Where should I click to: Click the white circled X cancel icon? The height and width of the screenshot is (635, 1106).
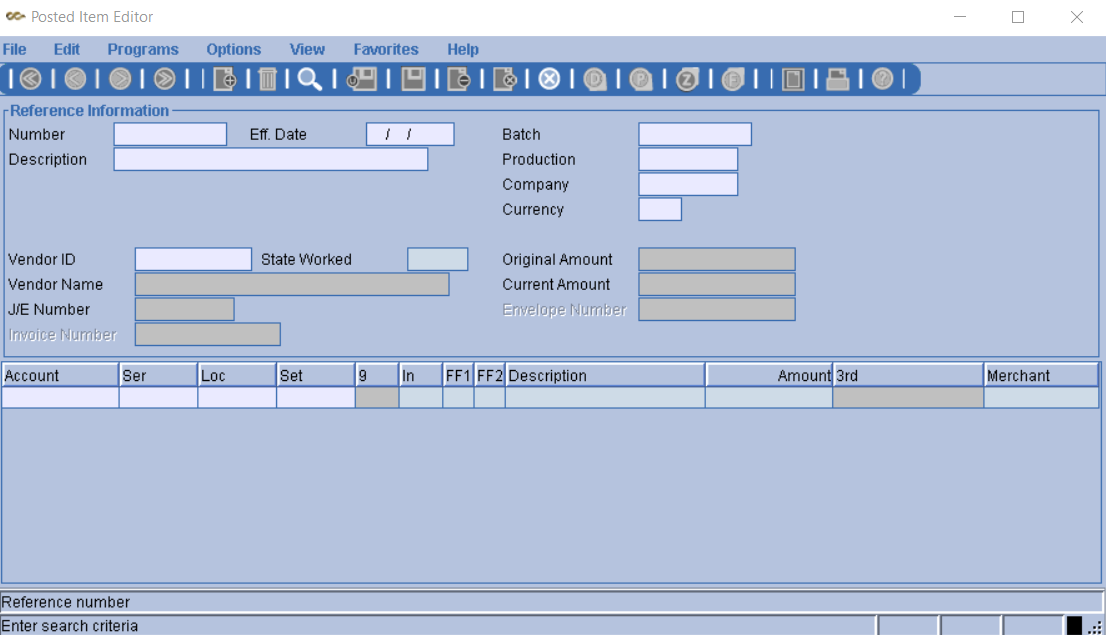(549, 79)
